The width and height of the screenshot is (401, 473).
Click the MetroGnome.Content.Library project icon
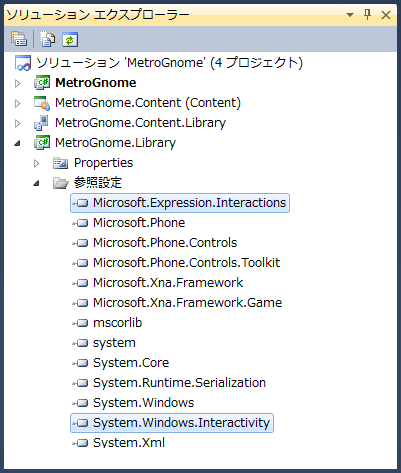coord(42,123)
